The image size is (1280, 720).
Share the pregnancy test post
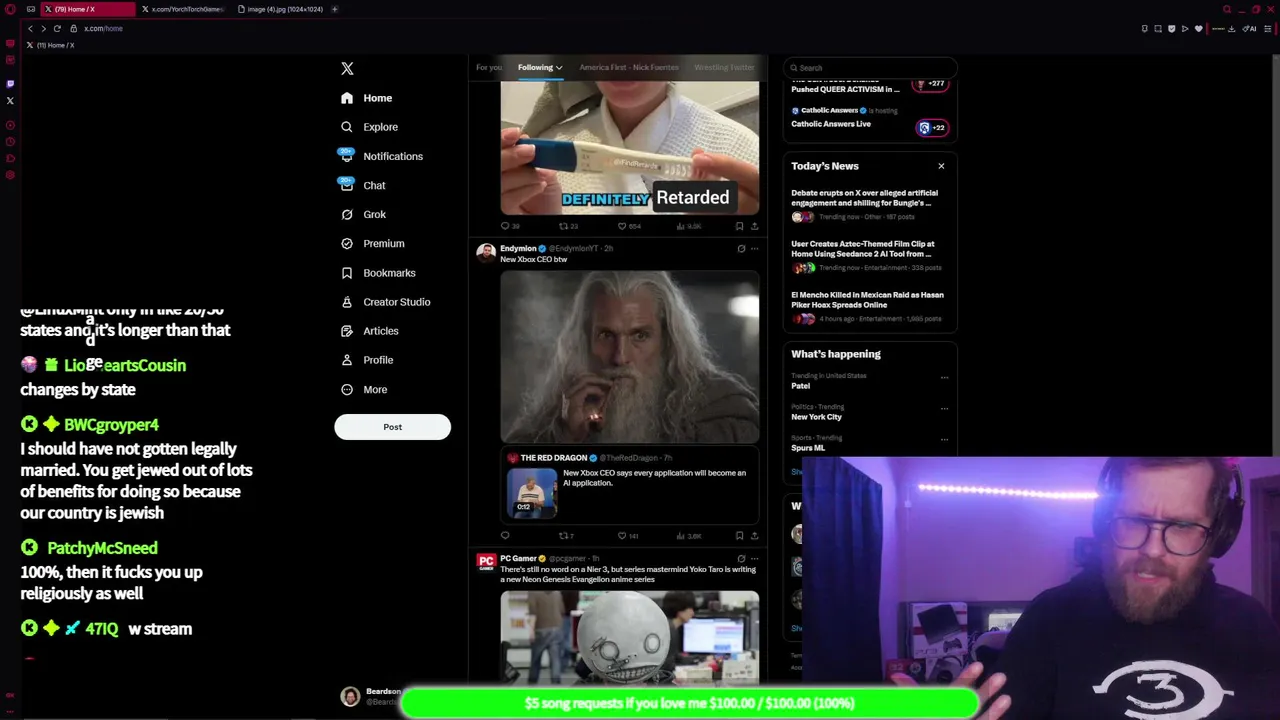pos(754,226)
